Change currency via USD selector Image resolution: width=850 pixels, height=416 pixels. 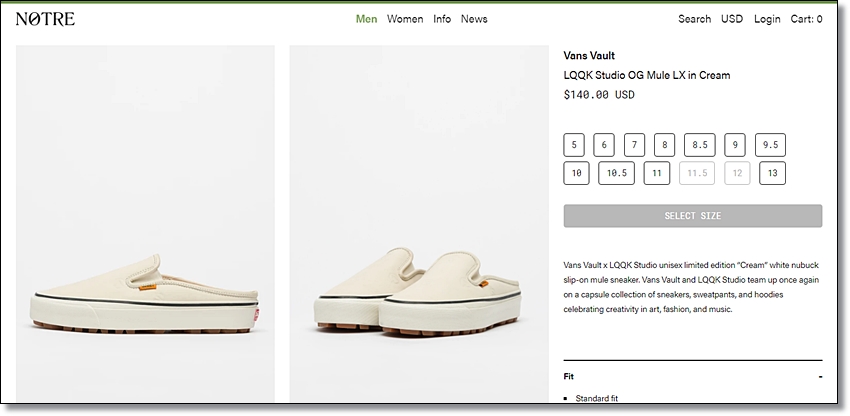click(x=732, y=19)
